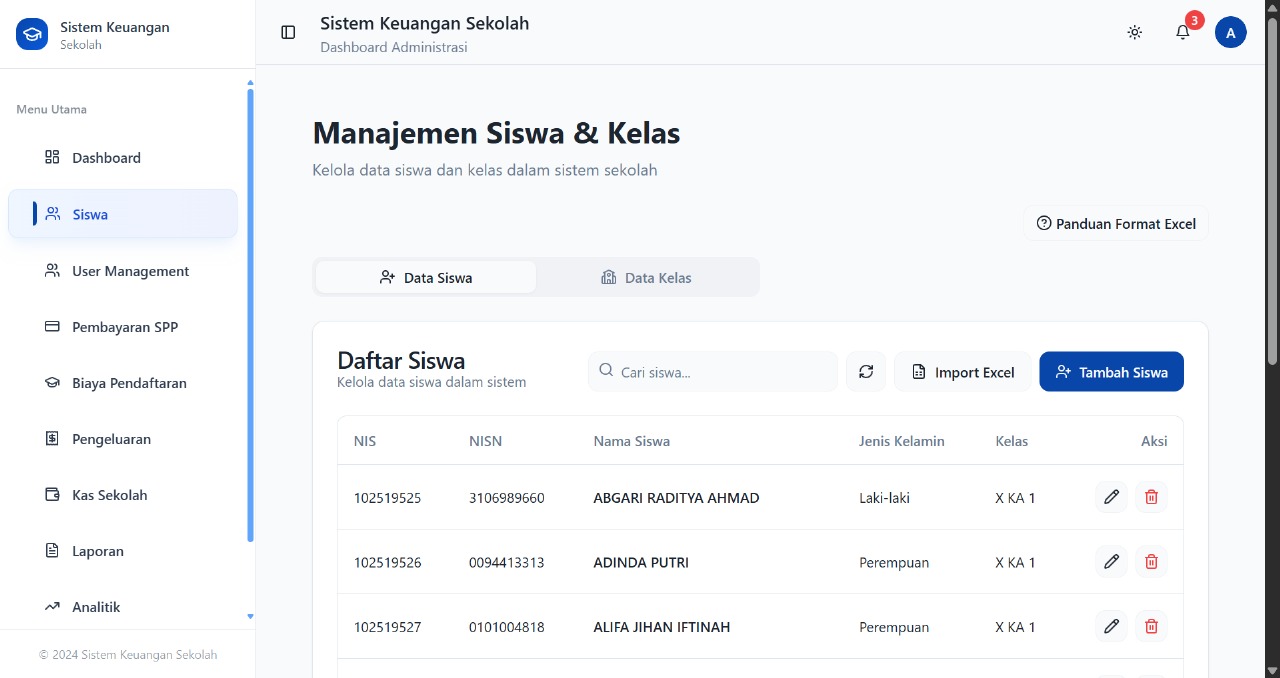Click the sidebar scrollbar up arrow
Viewport: 1280px width, 678px height.
(250, 83)
